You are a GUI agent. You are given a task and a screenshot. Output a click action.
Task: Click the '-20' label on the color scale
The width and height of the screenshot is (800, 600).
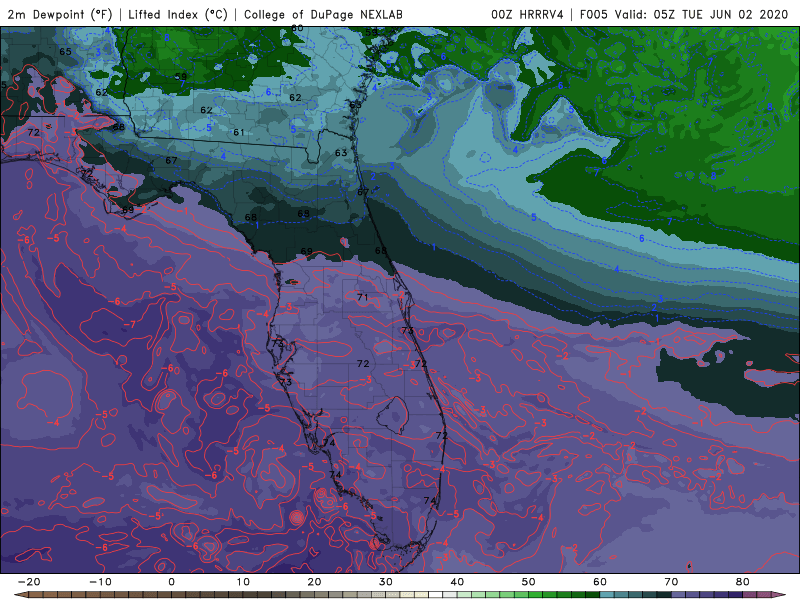point(29,582)
